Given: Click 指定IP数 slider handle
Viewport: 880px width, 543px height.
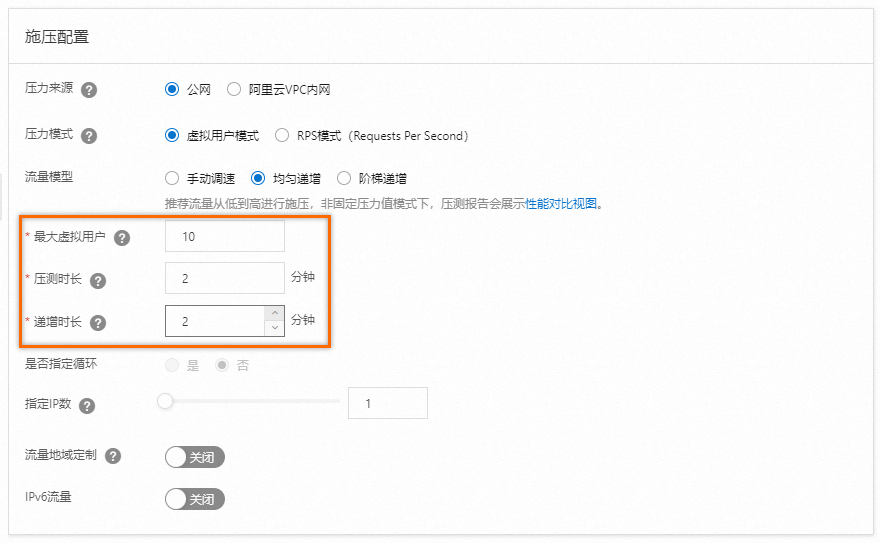Looking at the screenshot, I should coord(165,401).
